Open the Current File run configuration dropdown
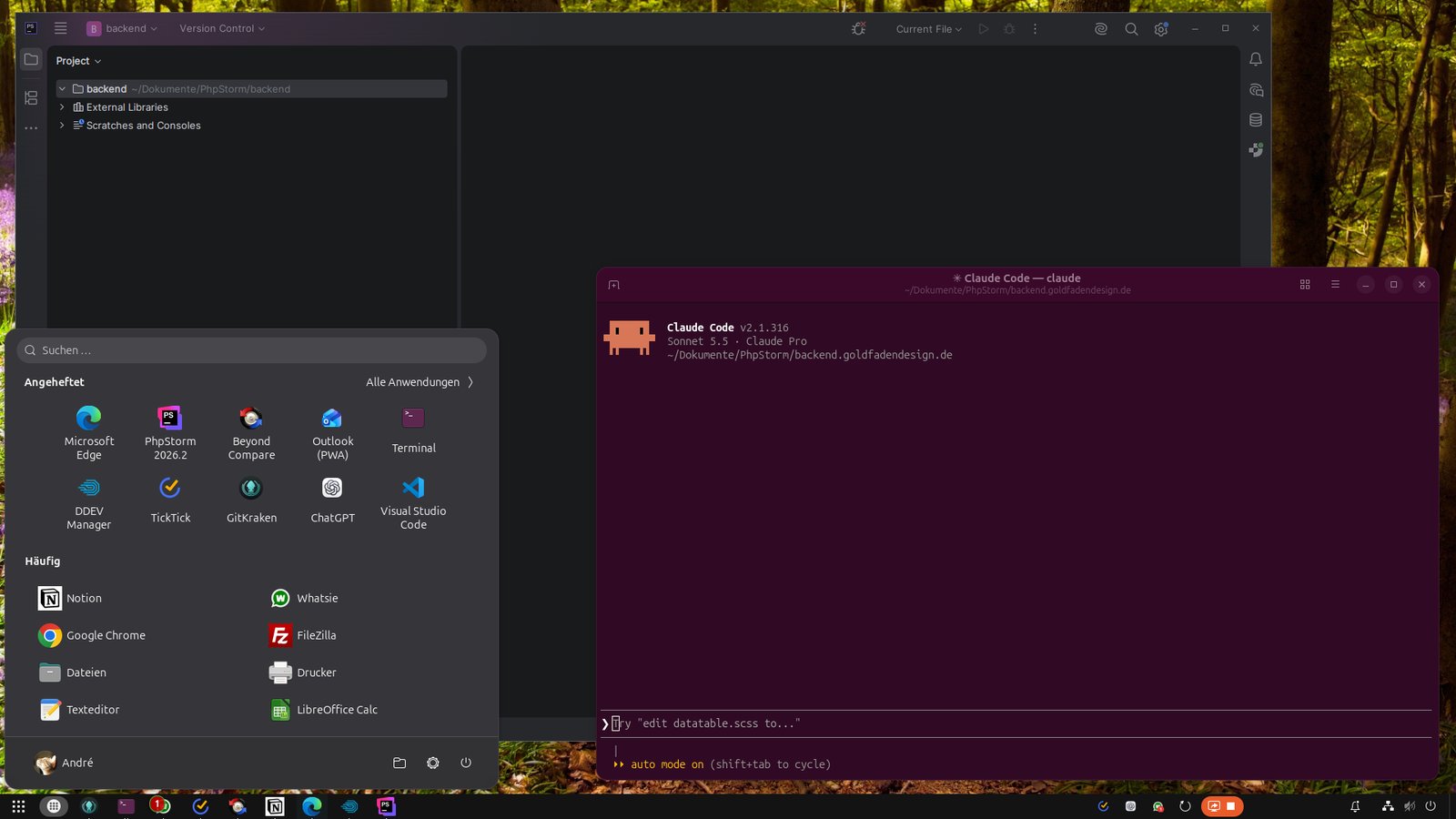The height and width of the screenshot is (819, 1456). [x=928, y=29]
